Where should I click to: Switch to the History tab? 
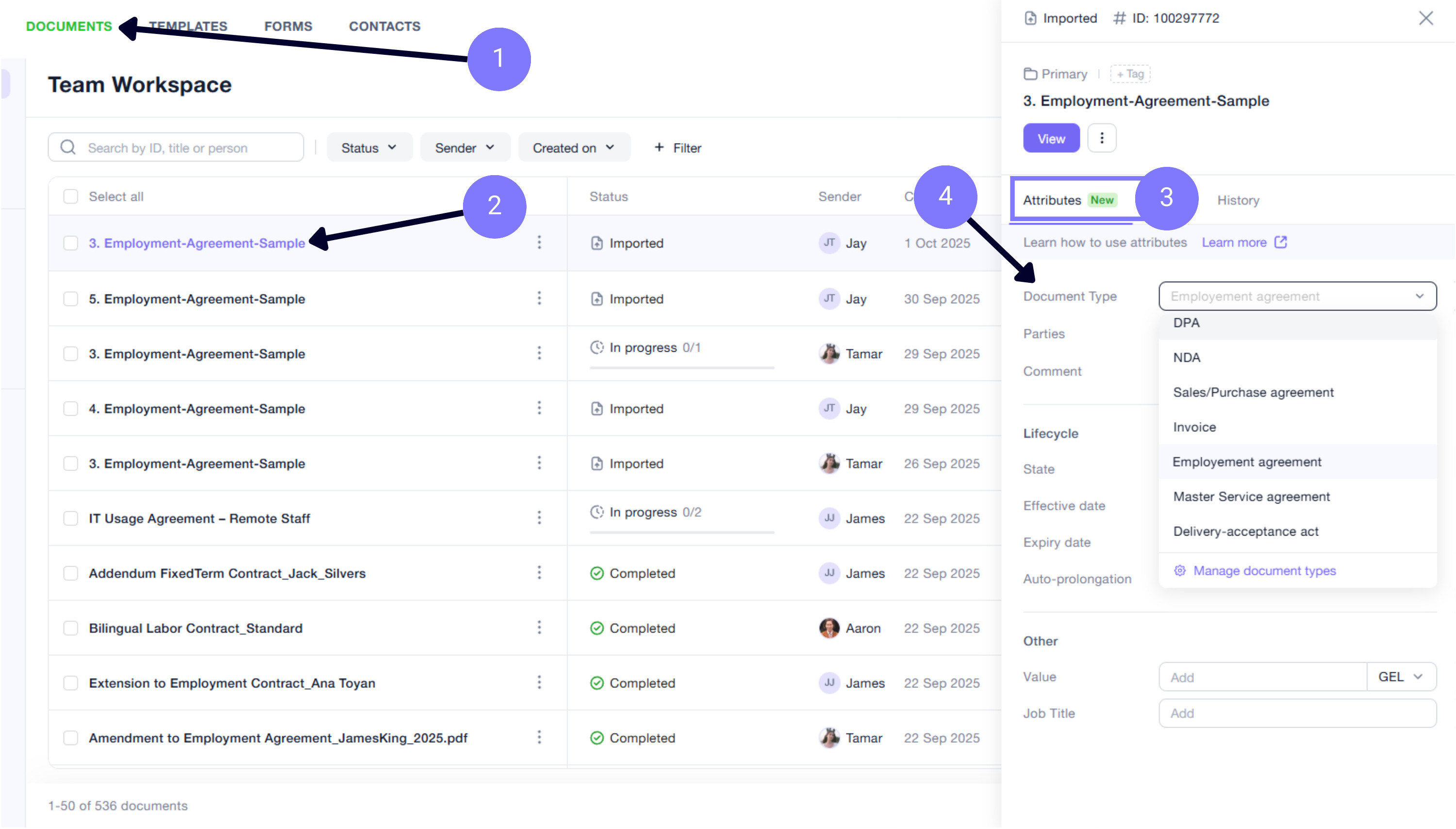1238,200
